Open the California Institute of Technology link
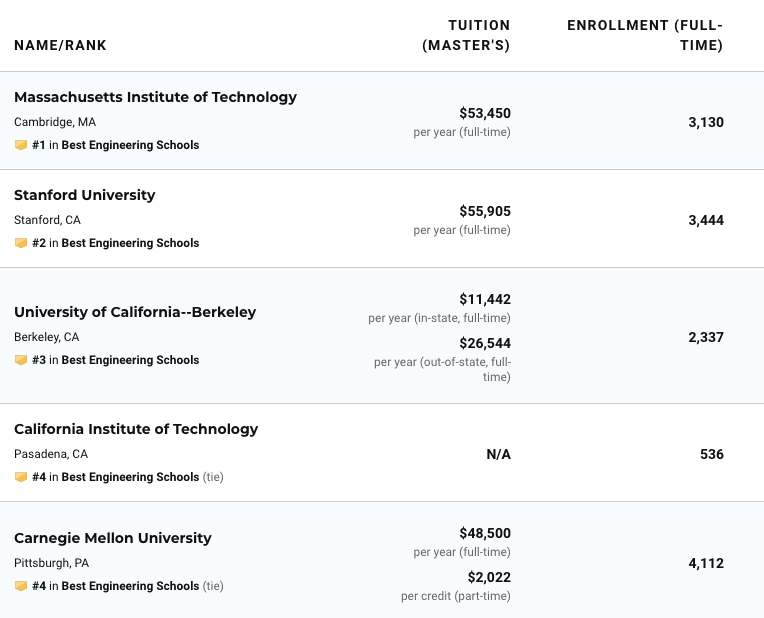This screenshot has width=764, height=618. (136, 429)
